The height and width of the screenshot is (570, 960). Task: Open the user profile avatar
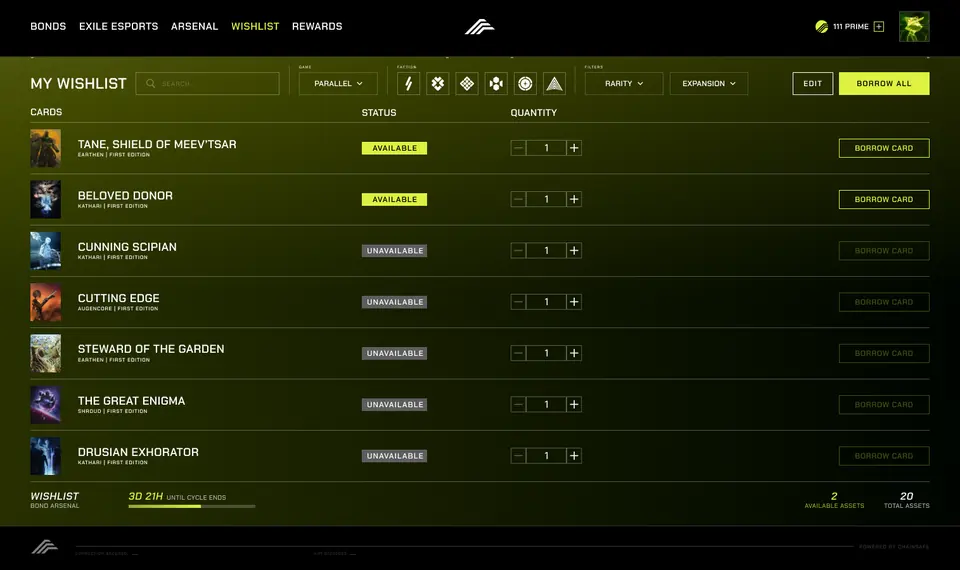click(914, 26)
